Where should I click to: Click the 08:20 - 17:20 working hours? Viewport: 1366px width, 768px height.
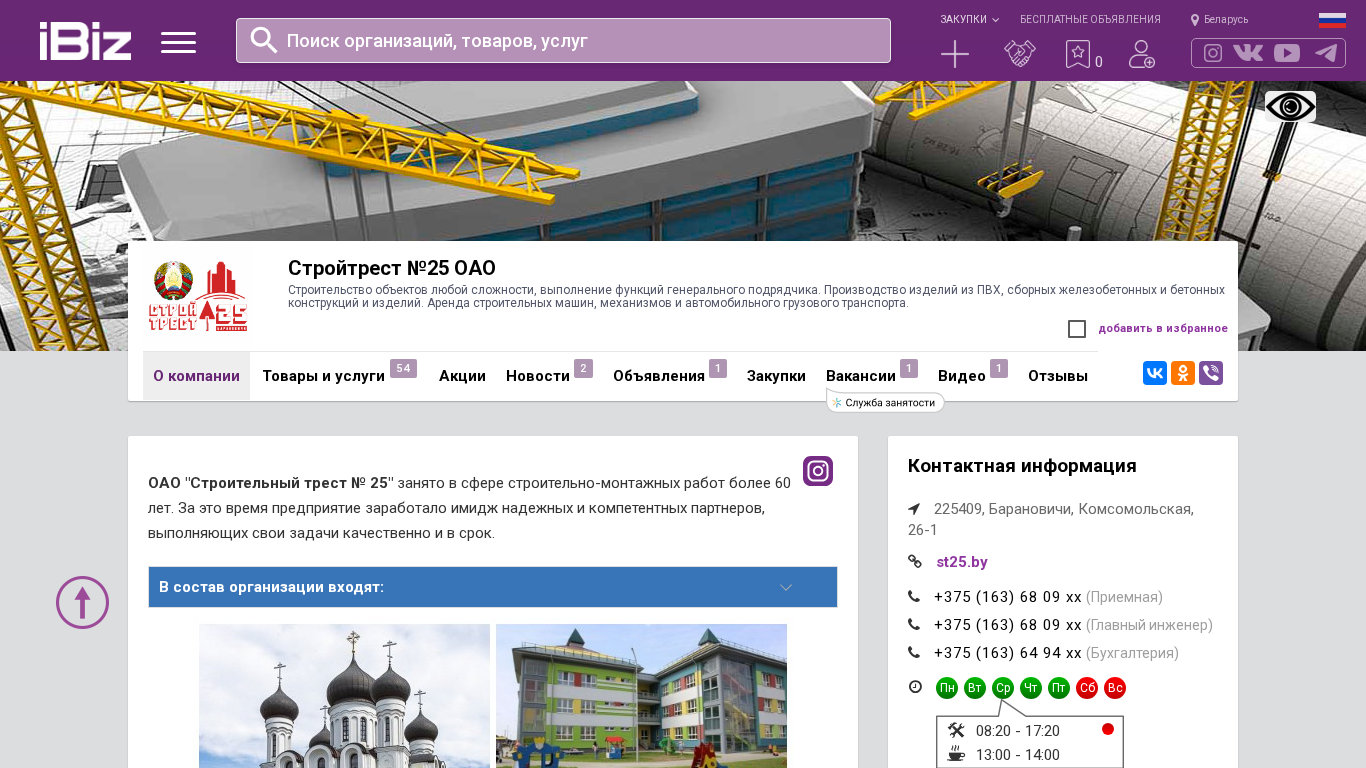tap(1018, 731)
